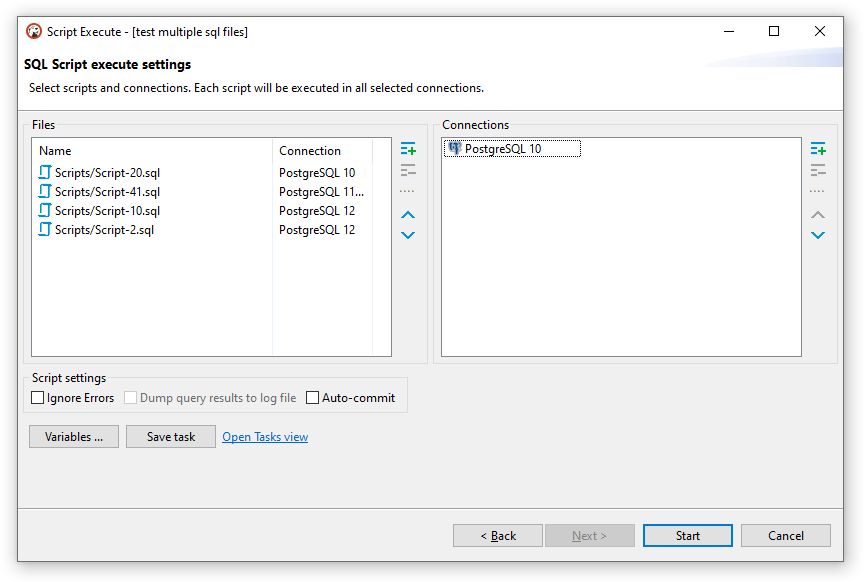Viewport: 864px width, 582px height.
Task: Remove the selected script from Files list
Action: (x=407, y=168)
